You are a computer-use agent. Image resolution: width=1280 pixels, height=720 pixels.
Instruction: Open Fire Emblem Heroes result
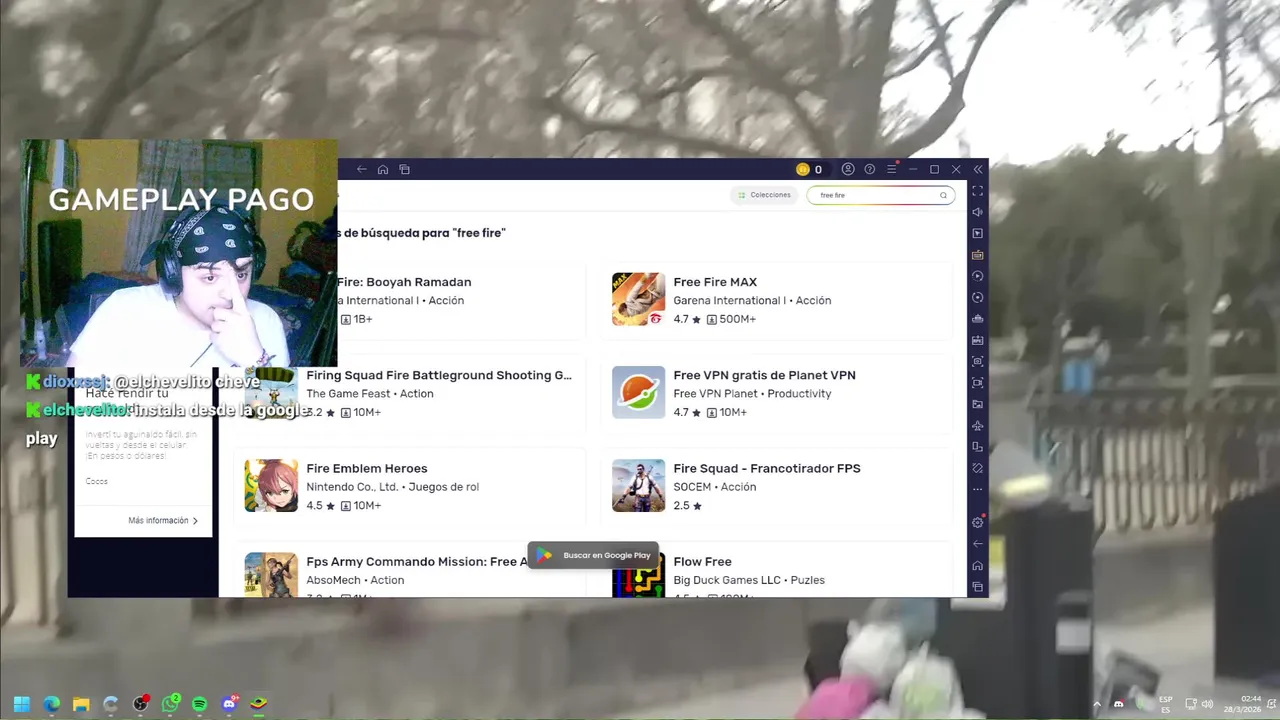(409, 486)
